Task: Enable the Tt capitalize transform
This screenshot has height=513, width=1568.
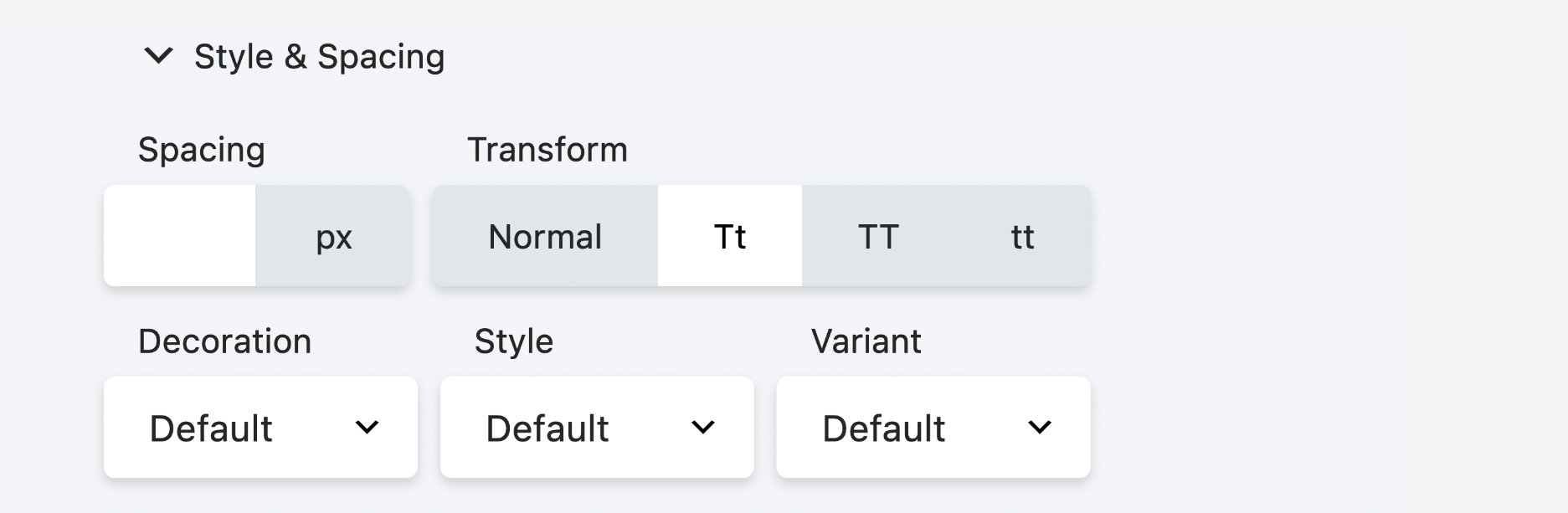Action: [x=731, y=237]
